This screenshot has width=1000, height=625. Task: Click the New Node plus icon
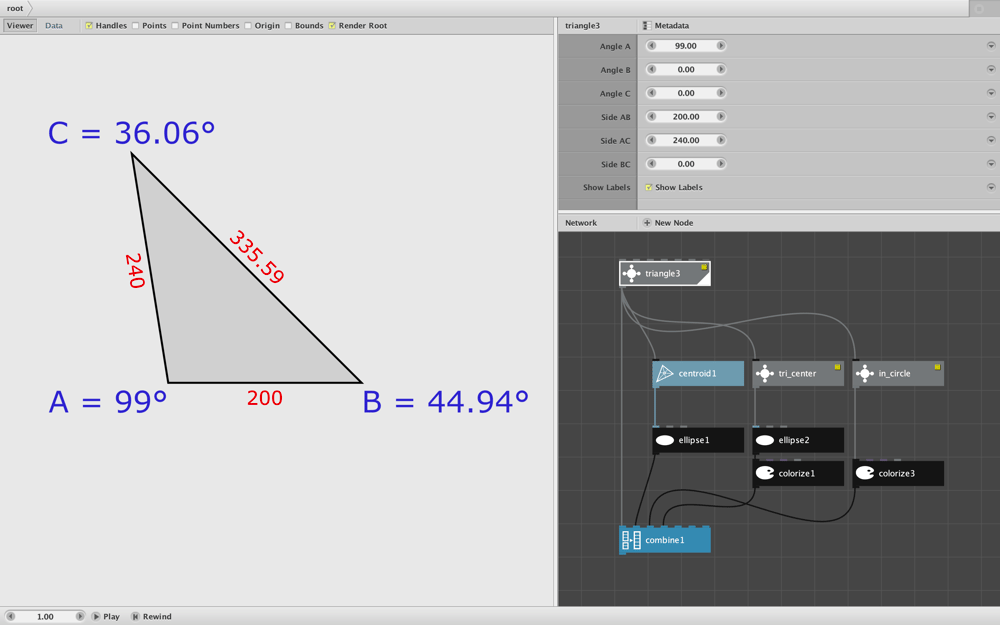[x=647, y=223]
